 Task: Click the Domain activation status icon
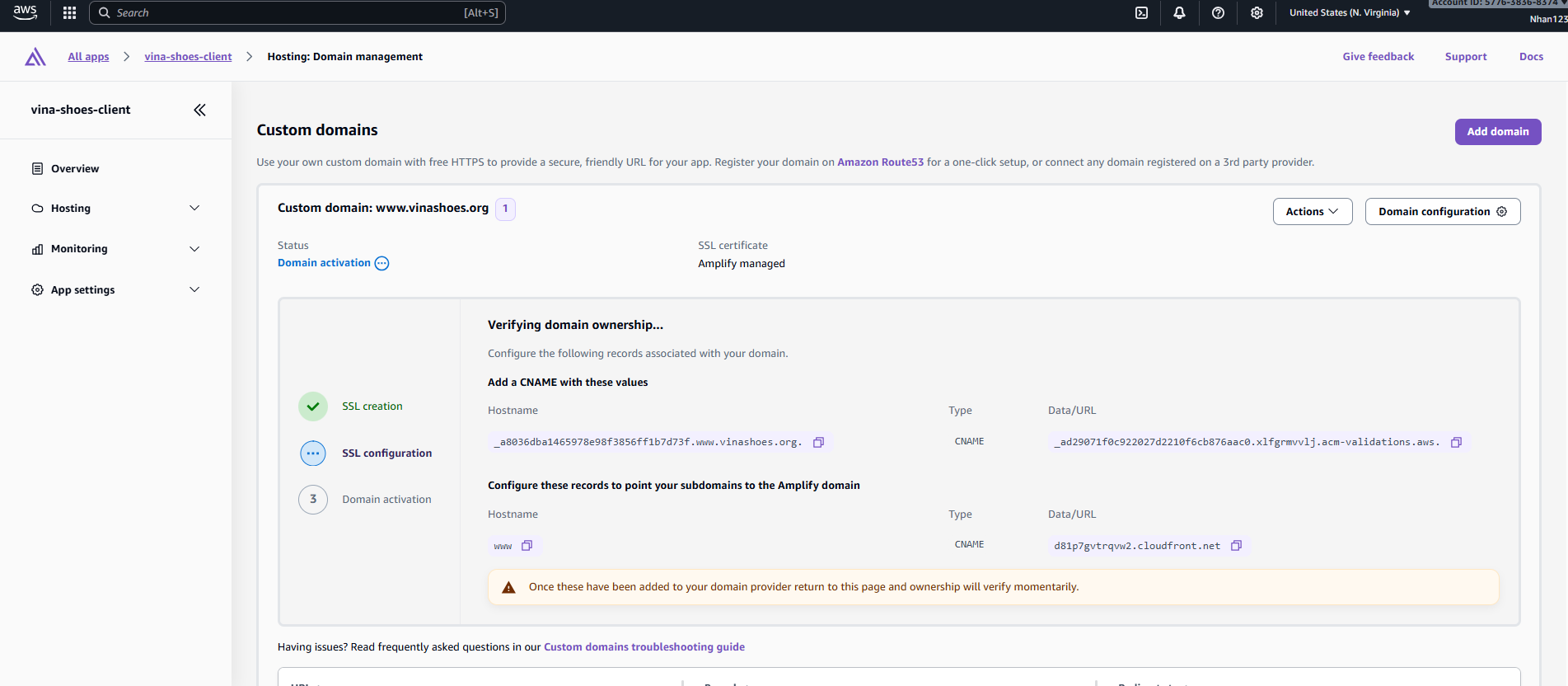click(381, 263)
